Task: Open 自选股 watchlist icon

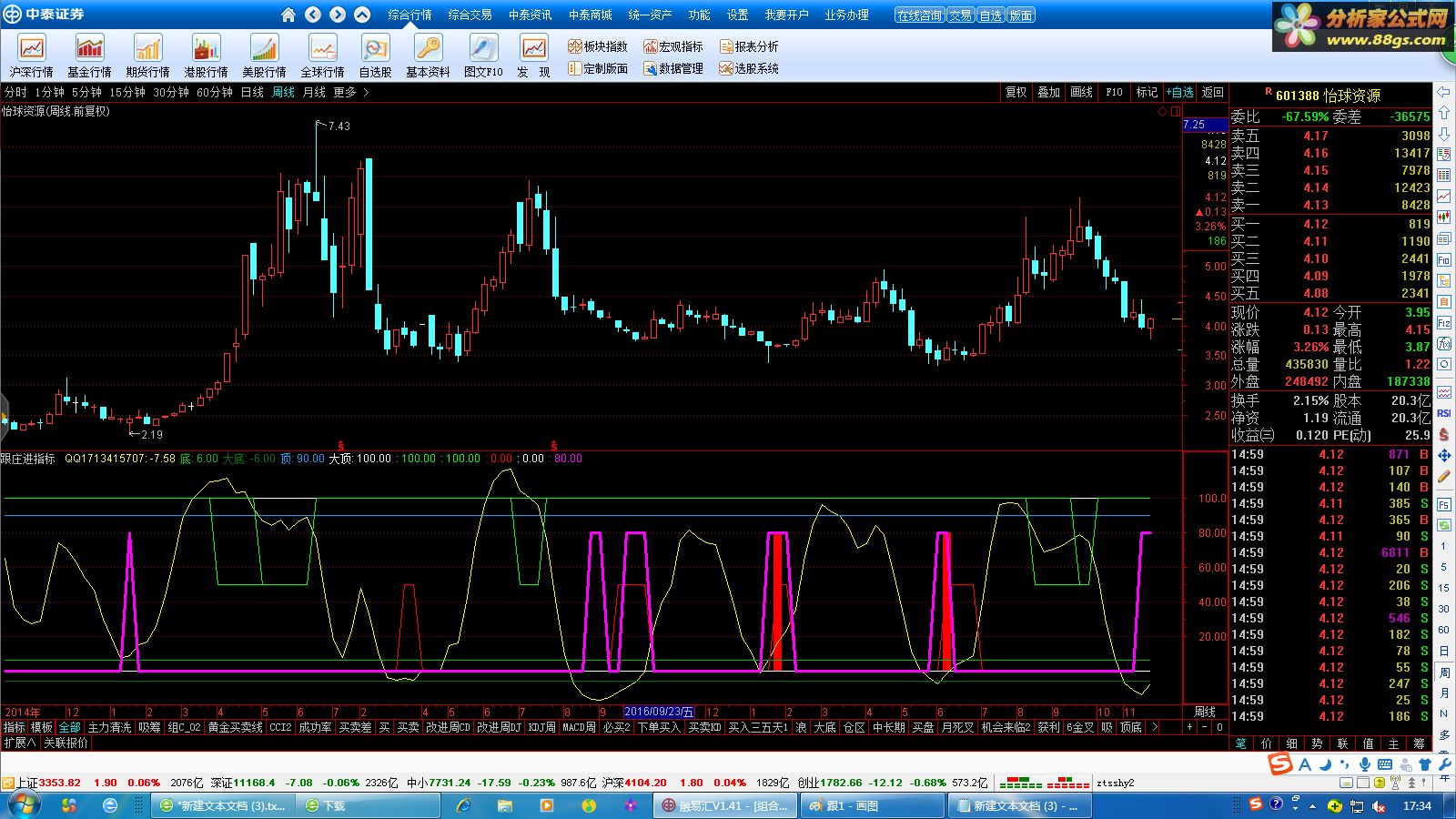Action: 375,56
